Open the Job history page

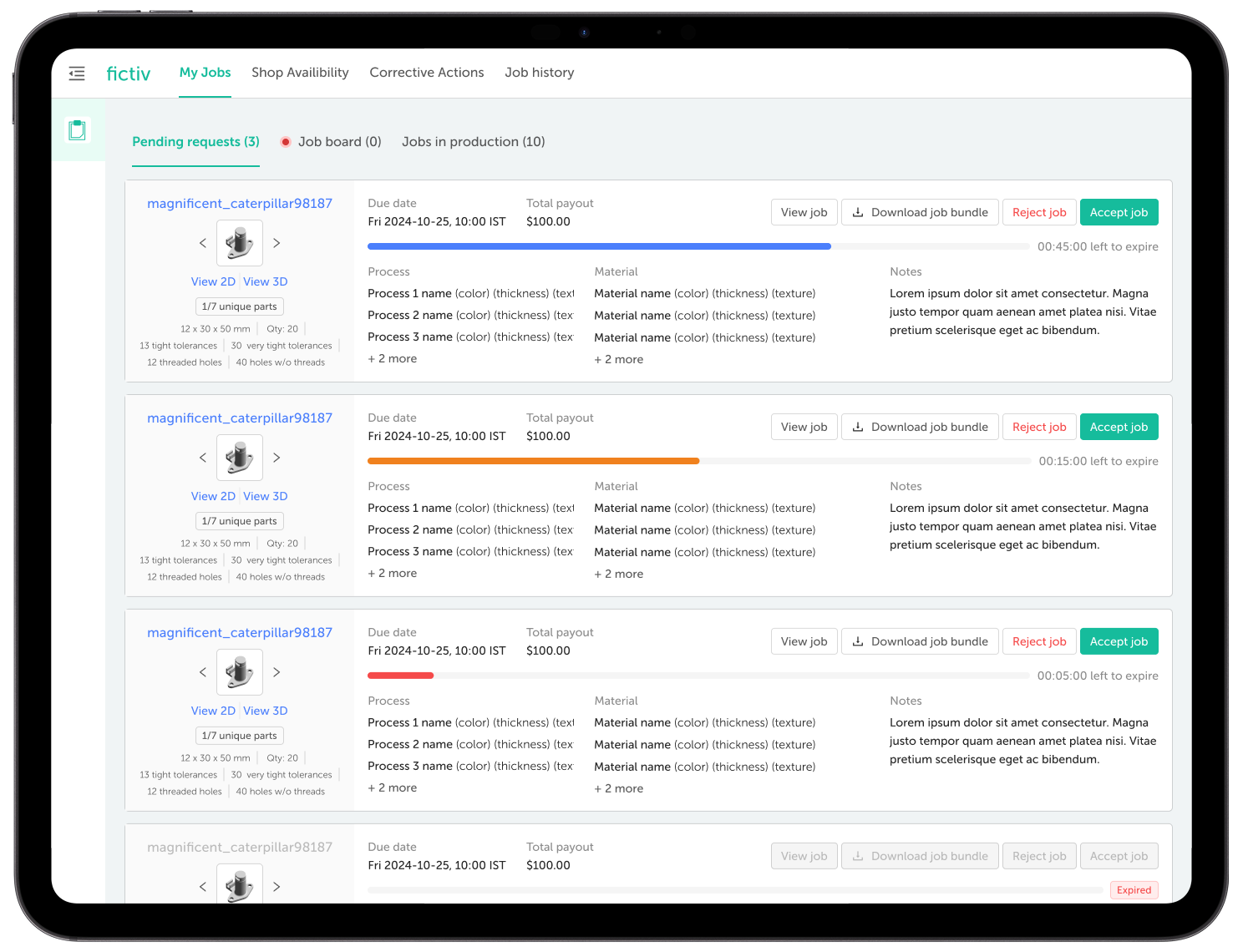coord(540,73)
